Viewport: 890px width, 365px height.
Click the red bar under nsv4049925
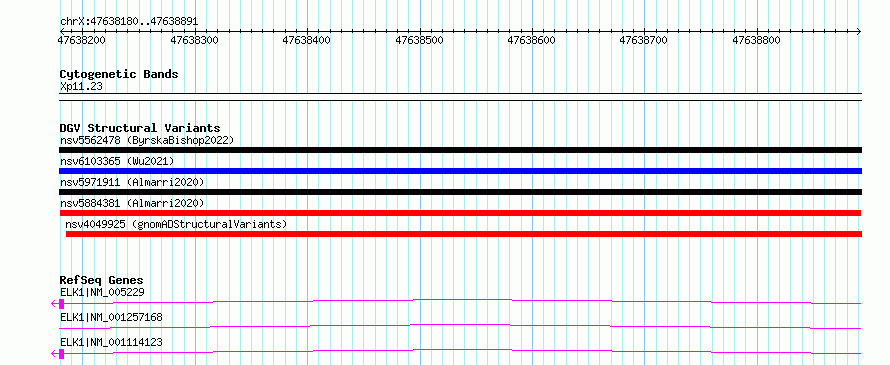[x=464, y=234]
